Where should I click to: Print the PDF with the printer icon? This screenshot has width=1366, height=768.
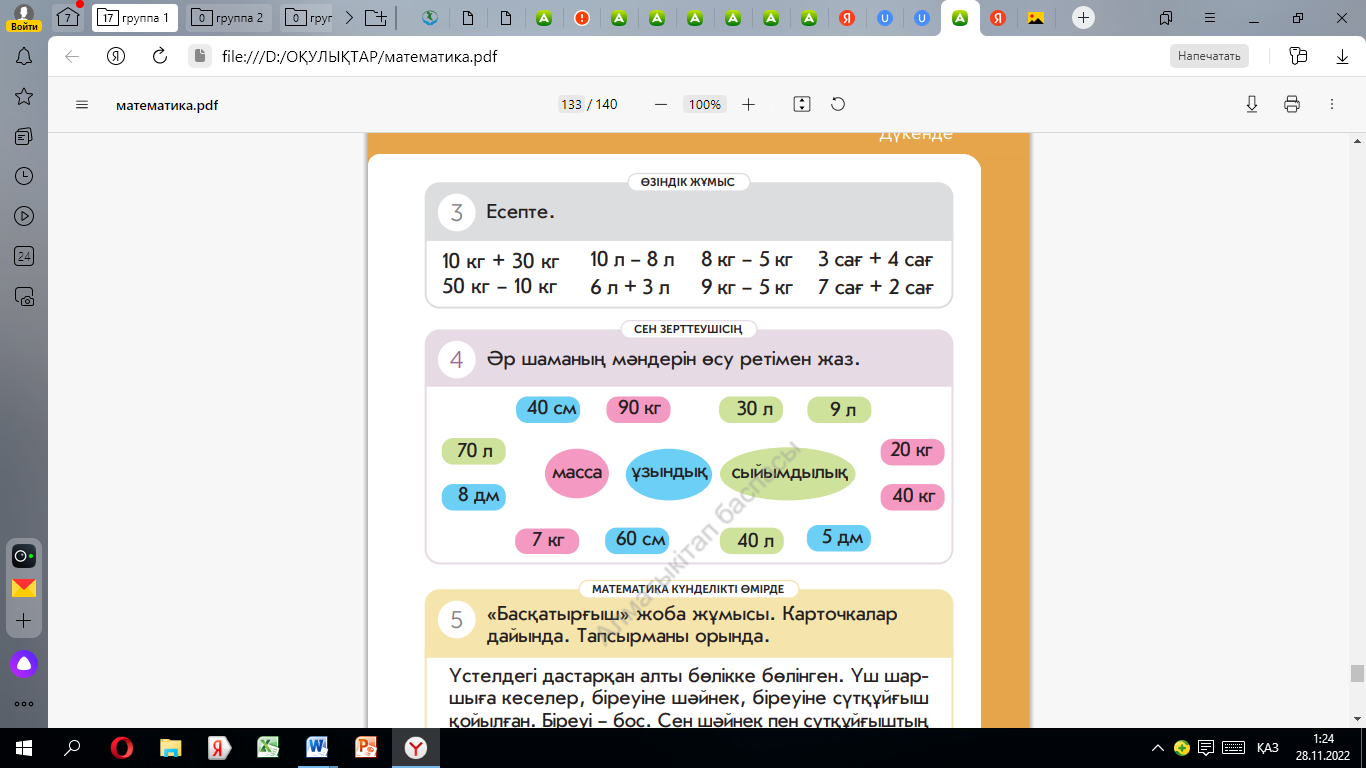pyautogui.click(x=1291, y=104)
